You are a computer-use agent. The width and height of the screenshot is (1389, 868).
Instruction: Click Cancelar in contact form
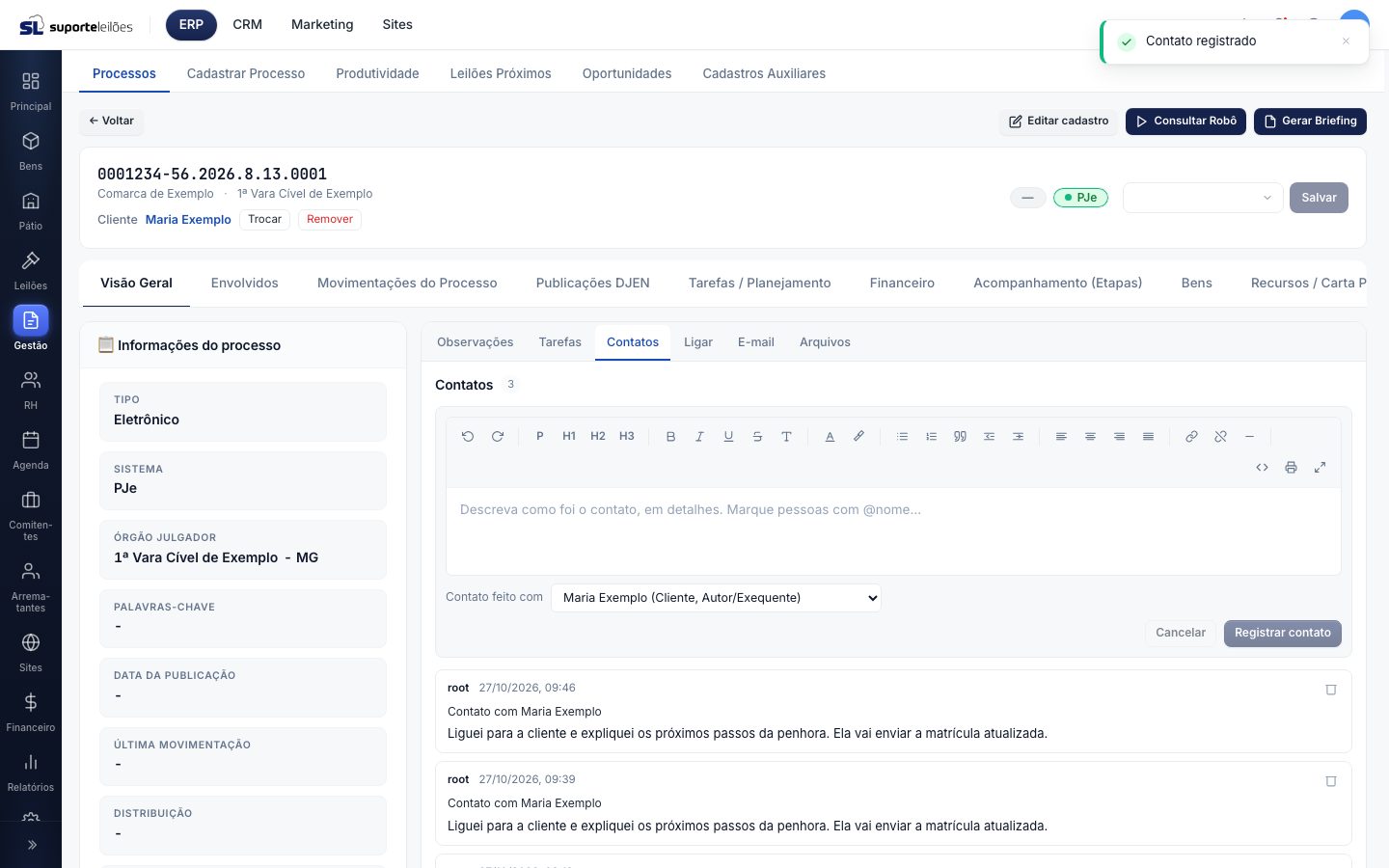tap(1181, 633)
